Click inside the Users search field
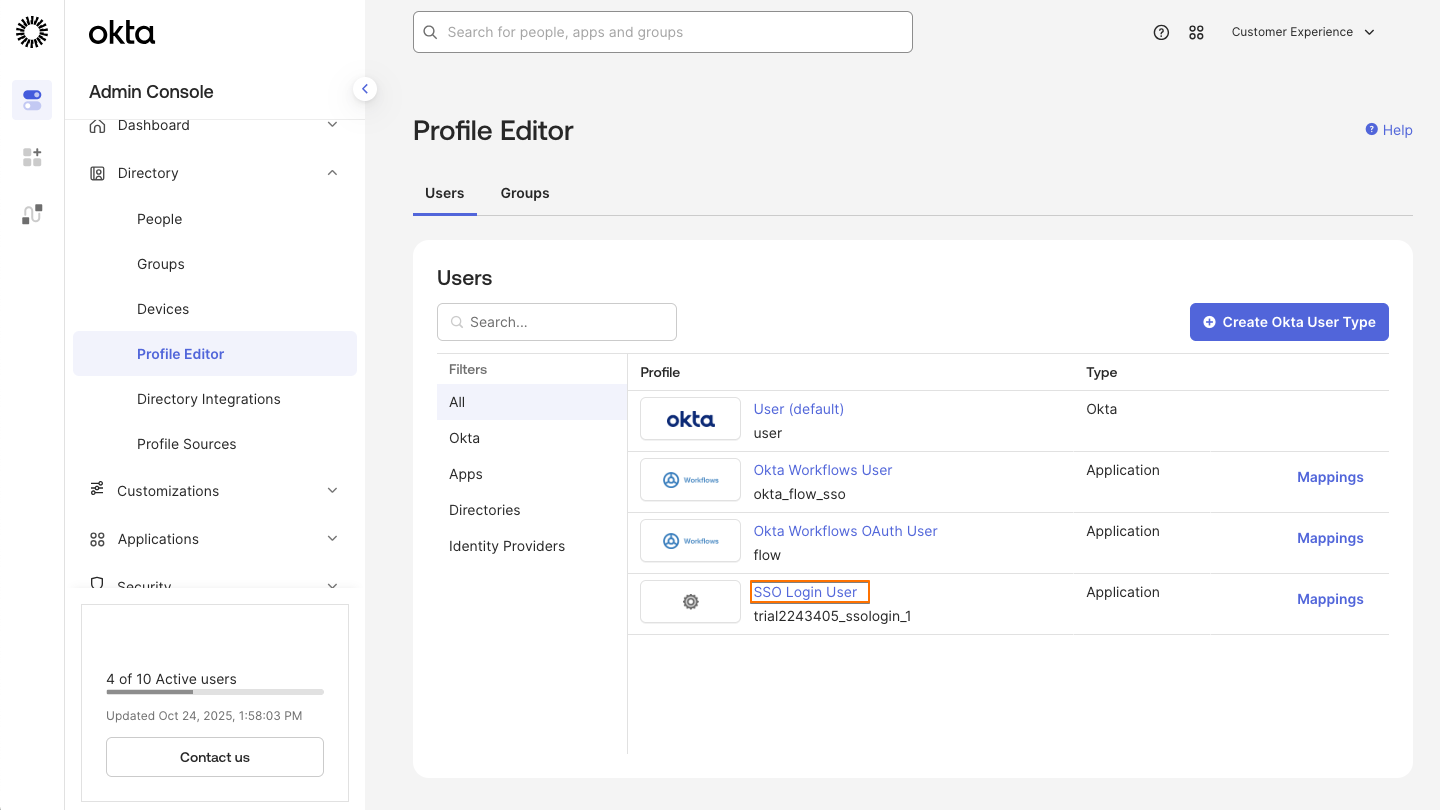The width and height of the screenshot is (1440, 810). point(556,322)
